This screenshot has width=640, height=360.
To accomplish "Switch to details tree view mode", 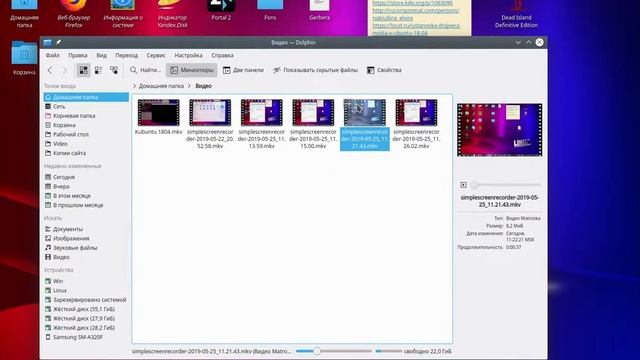I will [x=114, y=70].
